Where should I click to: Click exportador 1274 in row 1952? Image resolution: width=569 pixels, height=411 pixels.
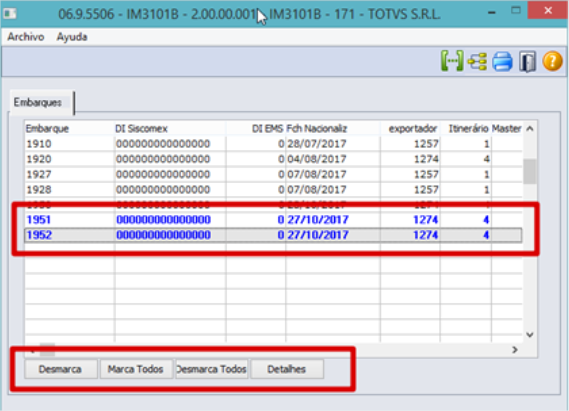(425, 235)
